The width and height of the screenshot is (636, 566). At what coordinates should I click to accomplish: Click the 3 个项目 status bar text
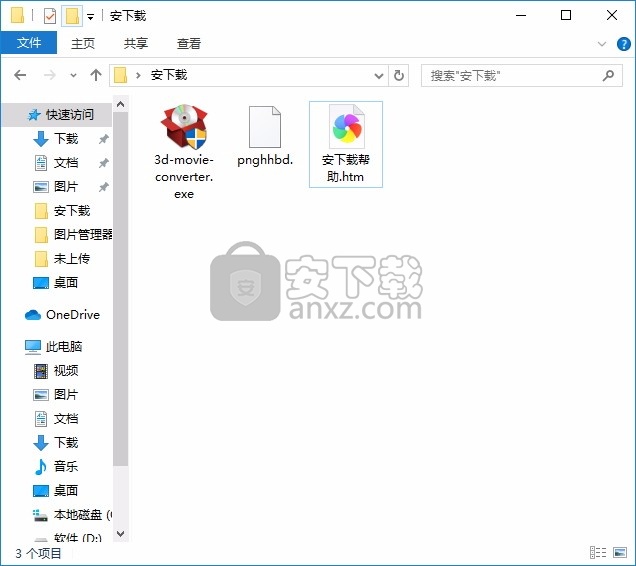[x=38, y=553]
